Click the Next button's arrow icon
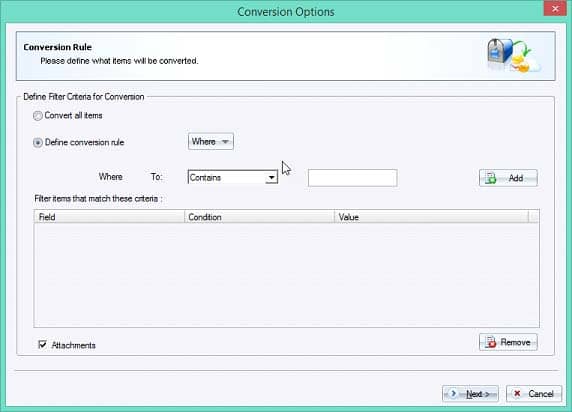572x412 pixels. click(453, 393)
